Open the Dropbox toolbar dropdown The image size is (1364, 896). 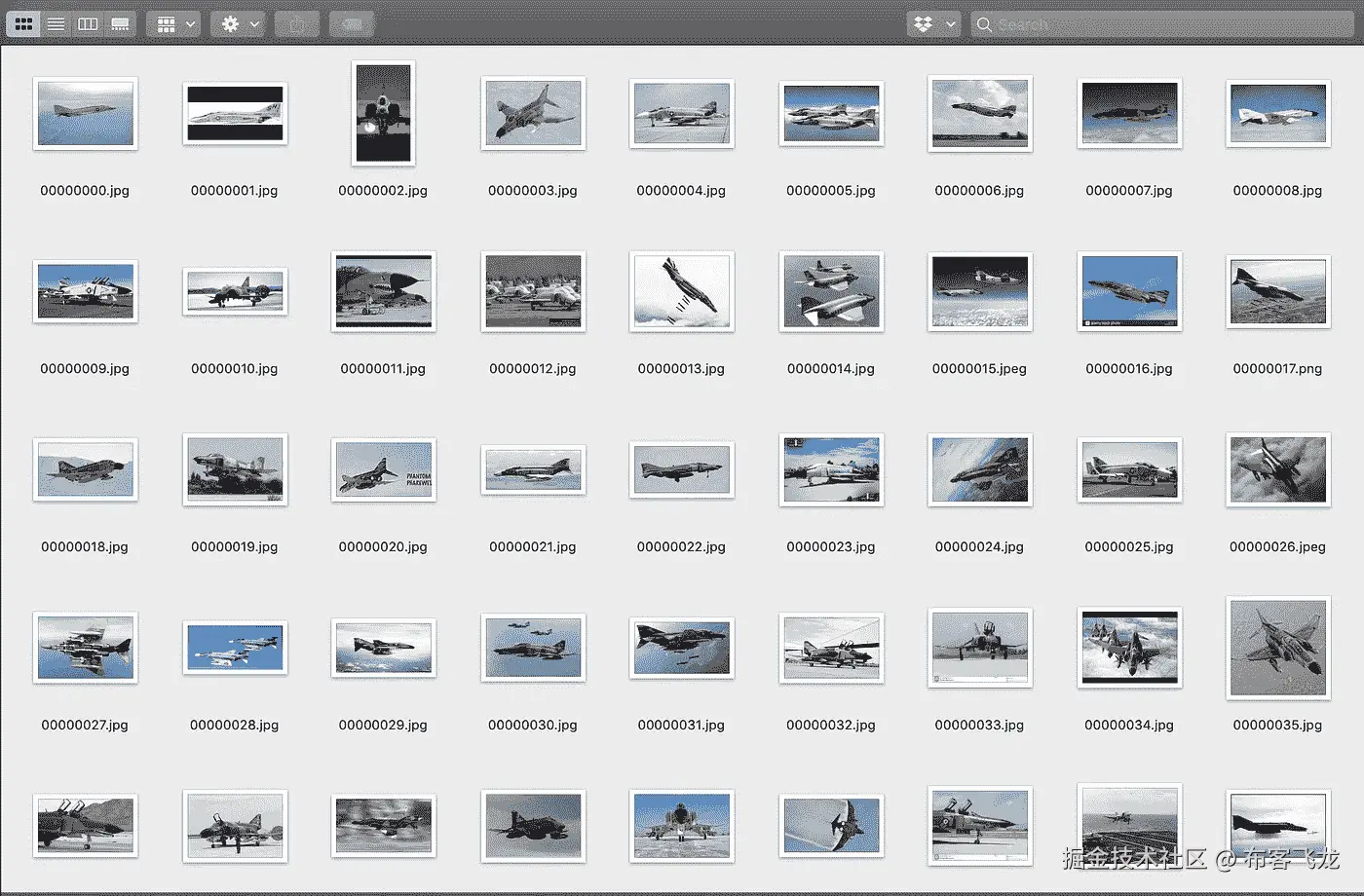click(x=933, y=24)
